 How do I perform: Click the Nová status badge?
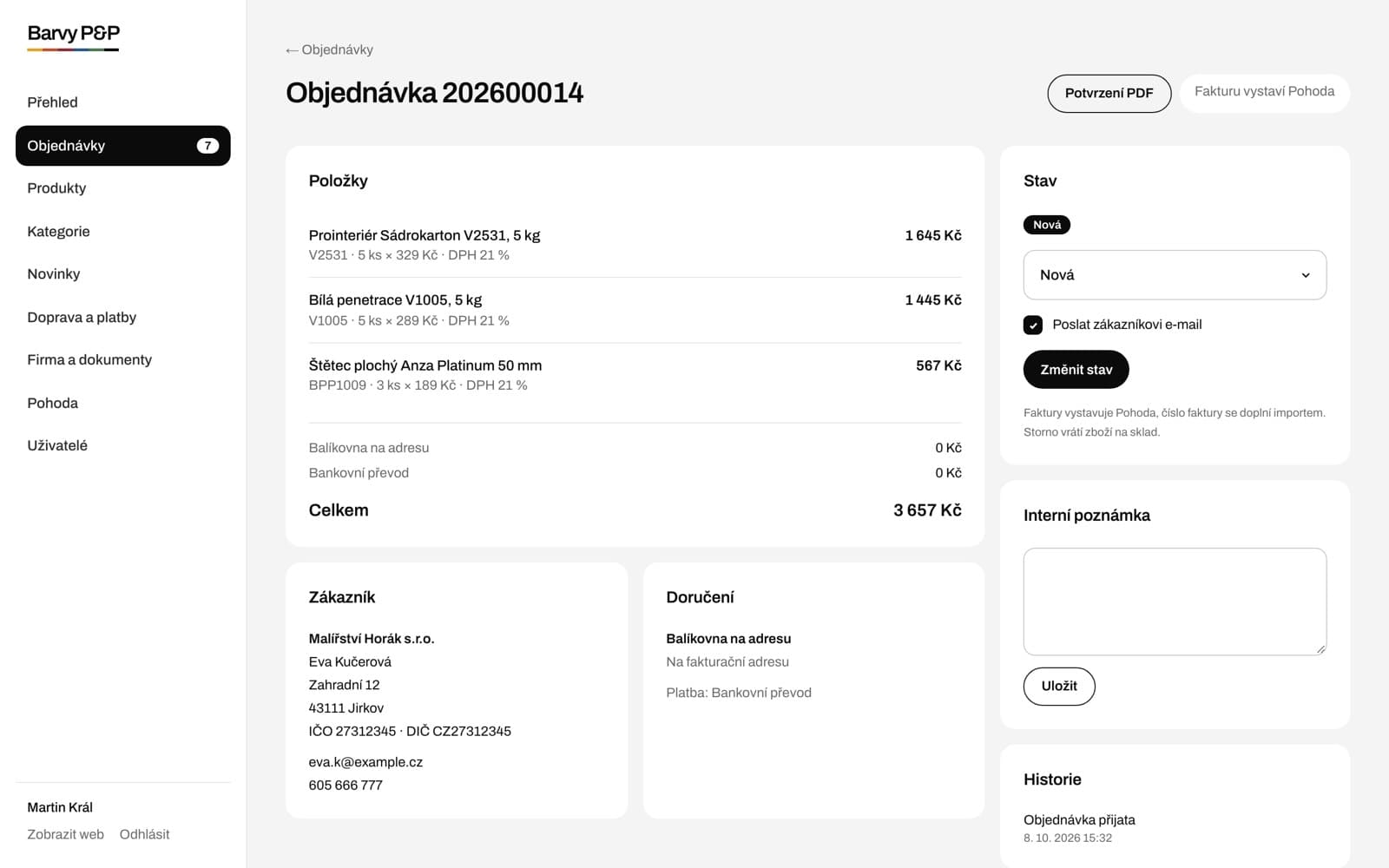point(1047,225)
